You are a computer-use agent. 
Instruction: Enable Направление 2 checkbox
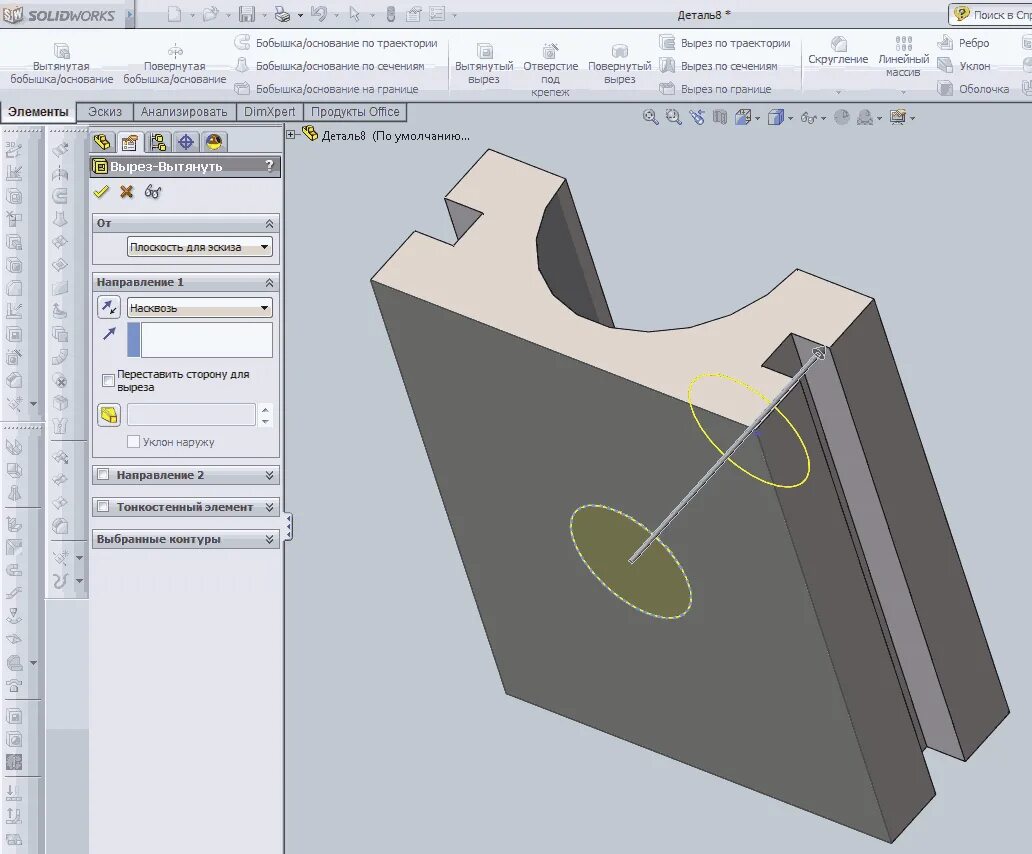[103, 474]
